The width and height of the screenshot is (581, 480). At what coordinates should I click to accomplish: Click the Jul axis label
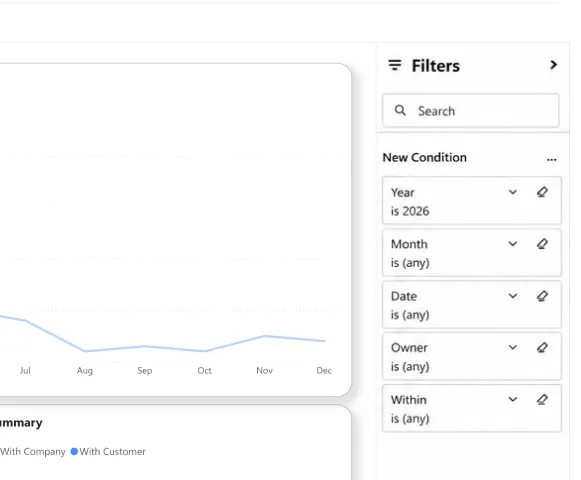pos(25,370)
